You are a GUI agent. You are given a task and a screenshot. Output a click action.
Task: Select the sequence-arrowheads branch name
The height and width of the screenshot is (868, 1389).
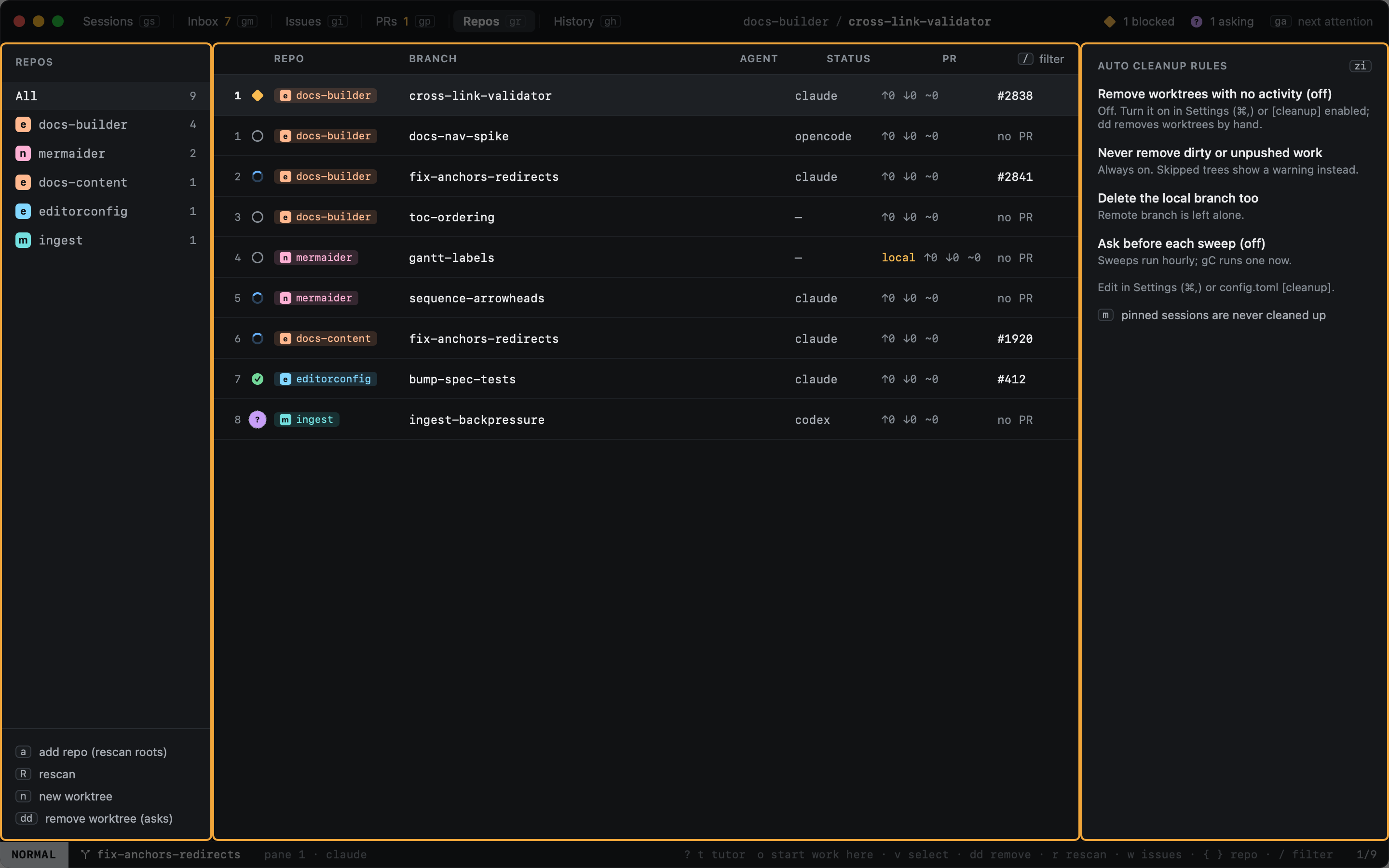point(477,298)
